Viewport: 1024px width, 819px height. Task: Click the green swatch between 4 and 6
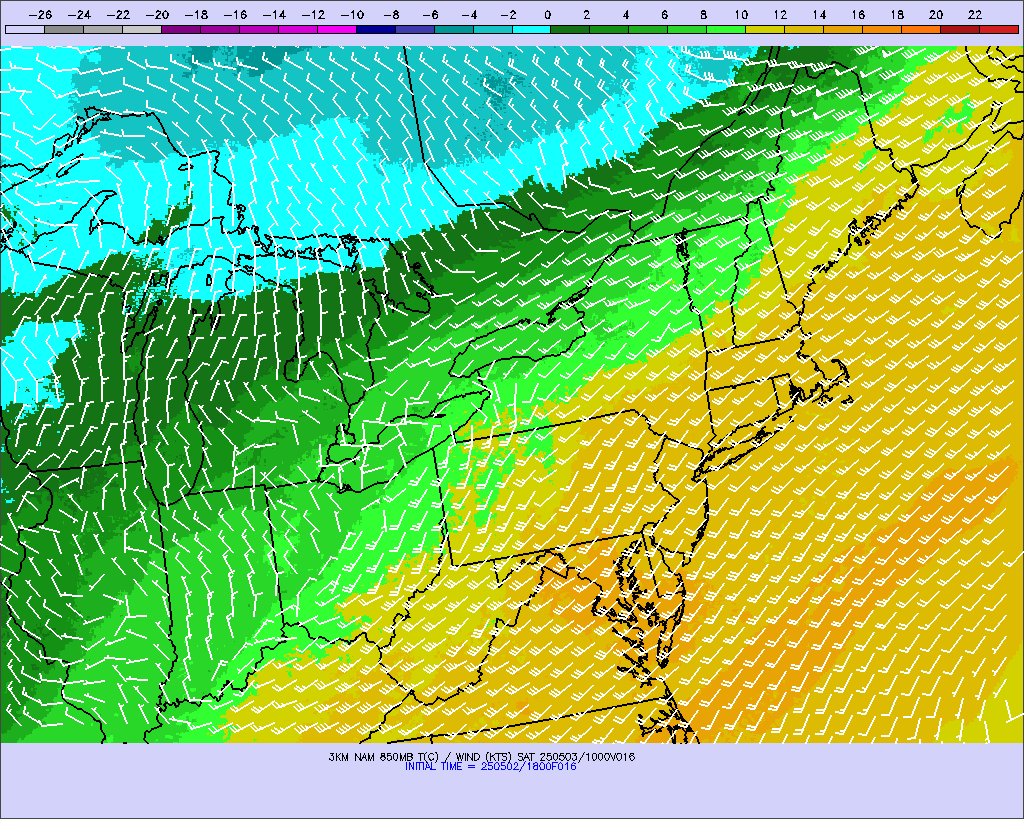pos(648,29)
